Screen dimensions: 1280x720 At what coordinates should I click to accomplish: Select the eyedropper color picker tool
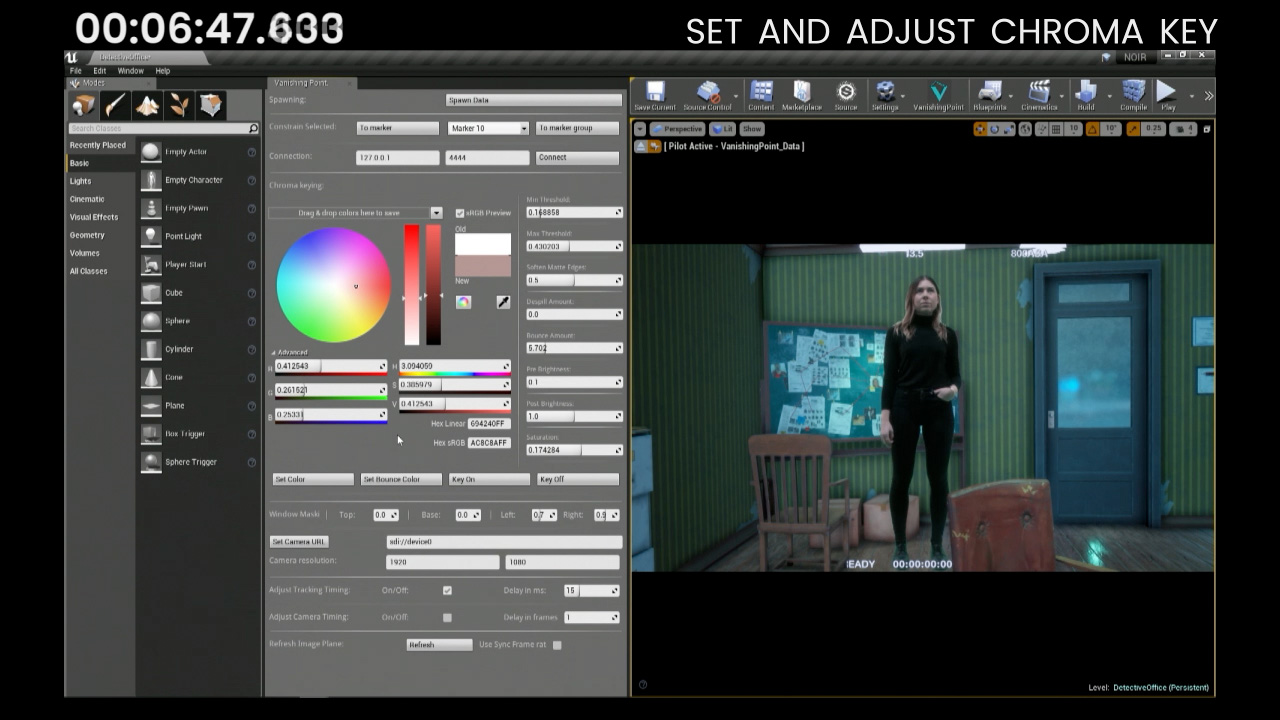tap(503, 302)
